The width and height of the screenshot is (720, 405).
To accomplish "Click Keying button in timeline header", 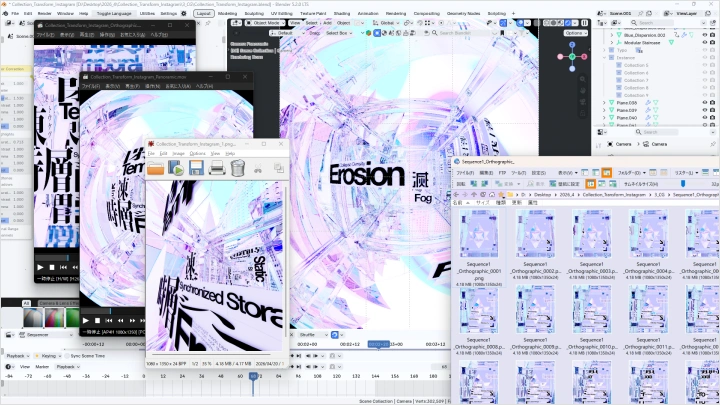I will pos(48,356).
